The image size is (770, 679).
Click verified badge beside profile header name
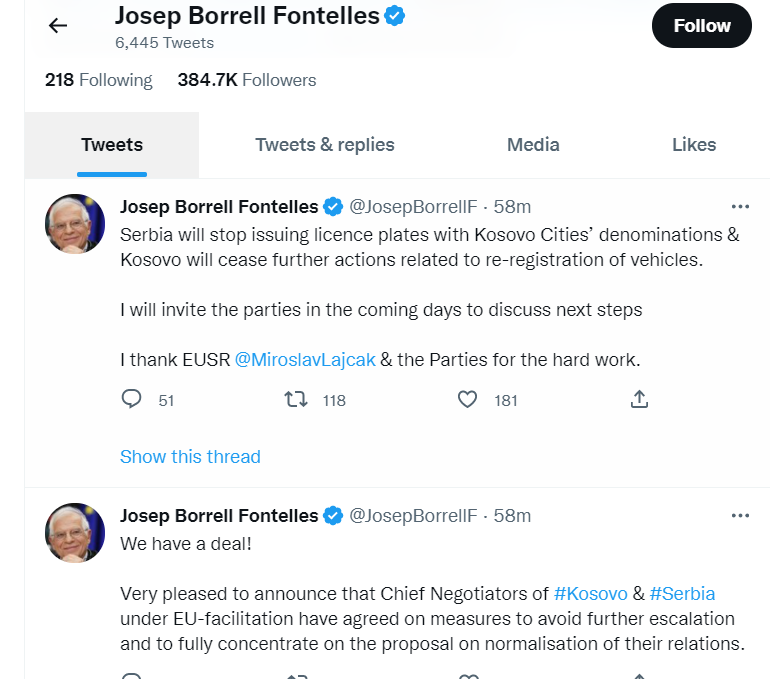click(x=396, y=16)
